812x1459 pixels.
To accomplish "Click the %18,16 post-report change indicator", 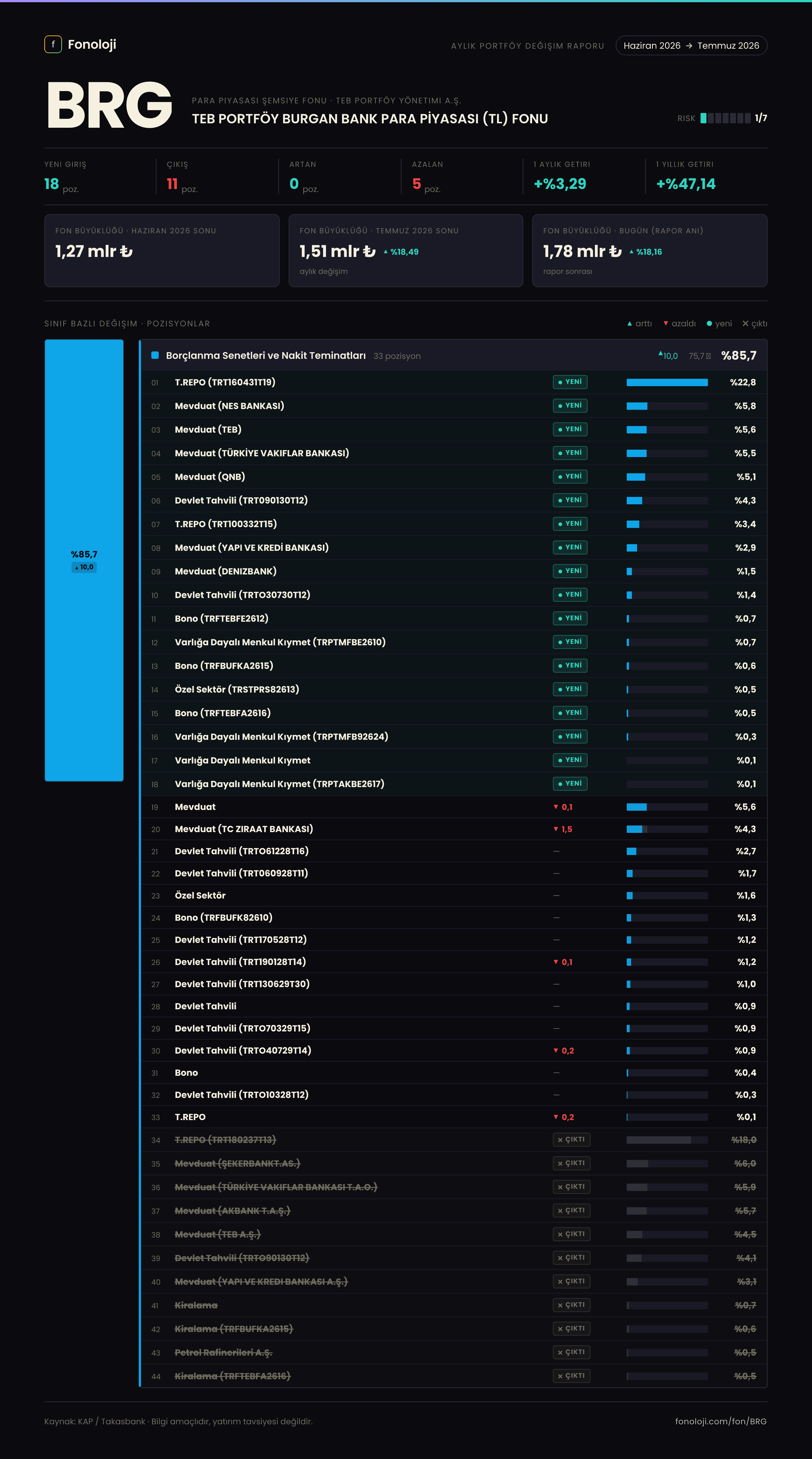I will click(645, 252).
